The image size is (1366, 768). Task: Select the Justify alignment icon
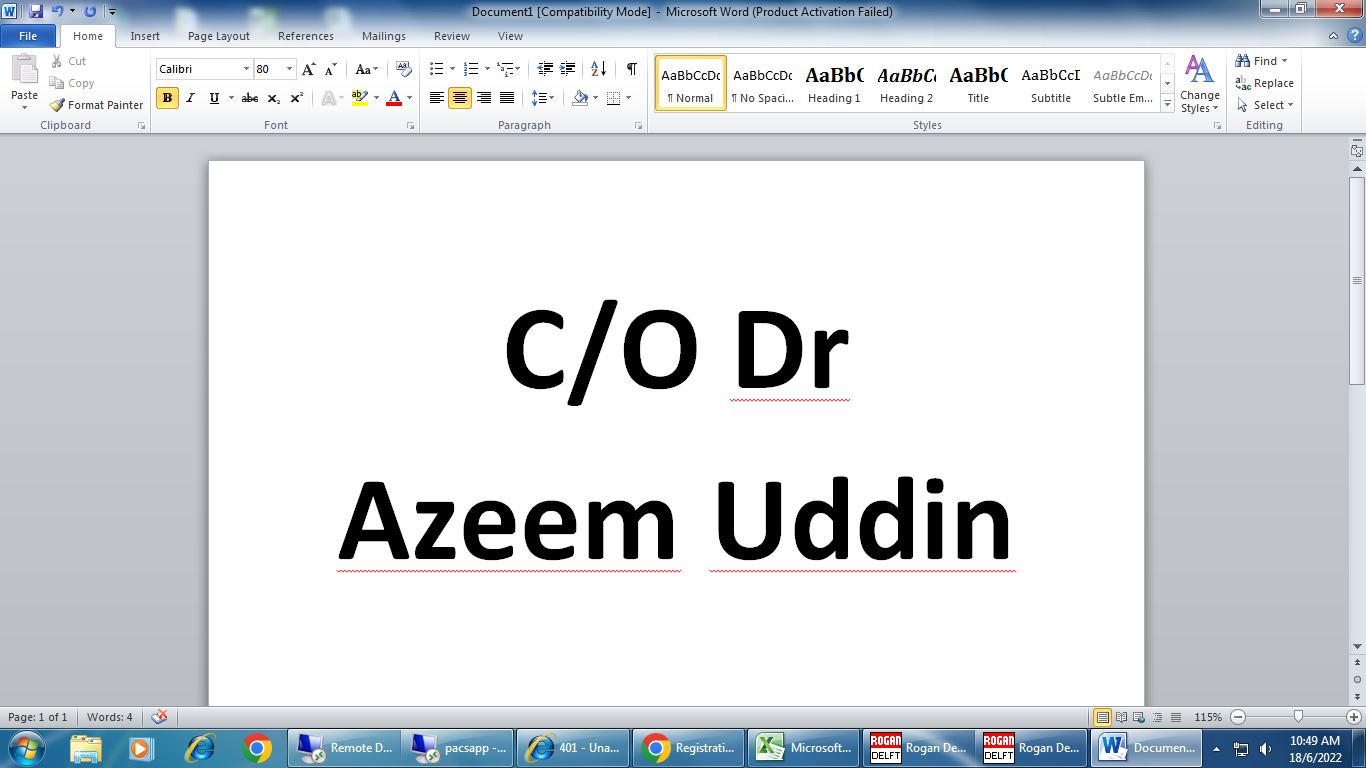(x=507, y=98)
